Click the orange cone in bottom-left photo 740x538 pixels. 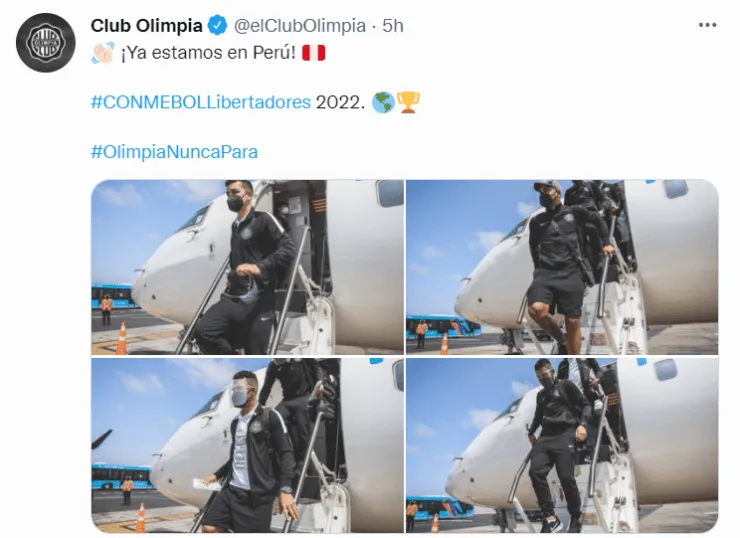pos(140,518)
